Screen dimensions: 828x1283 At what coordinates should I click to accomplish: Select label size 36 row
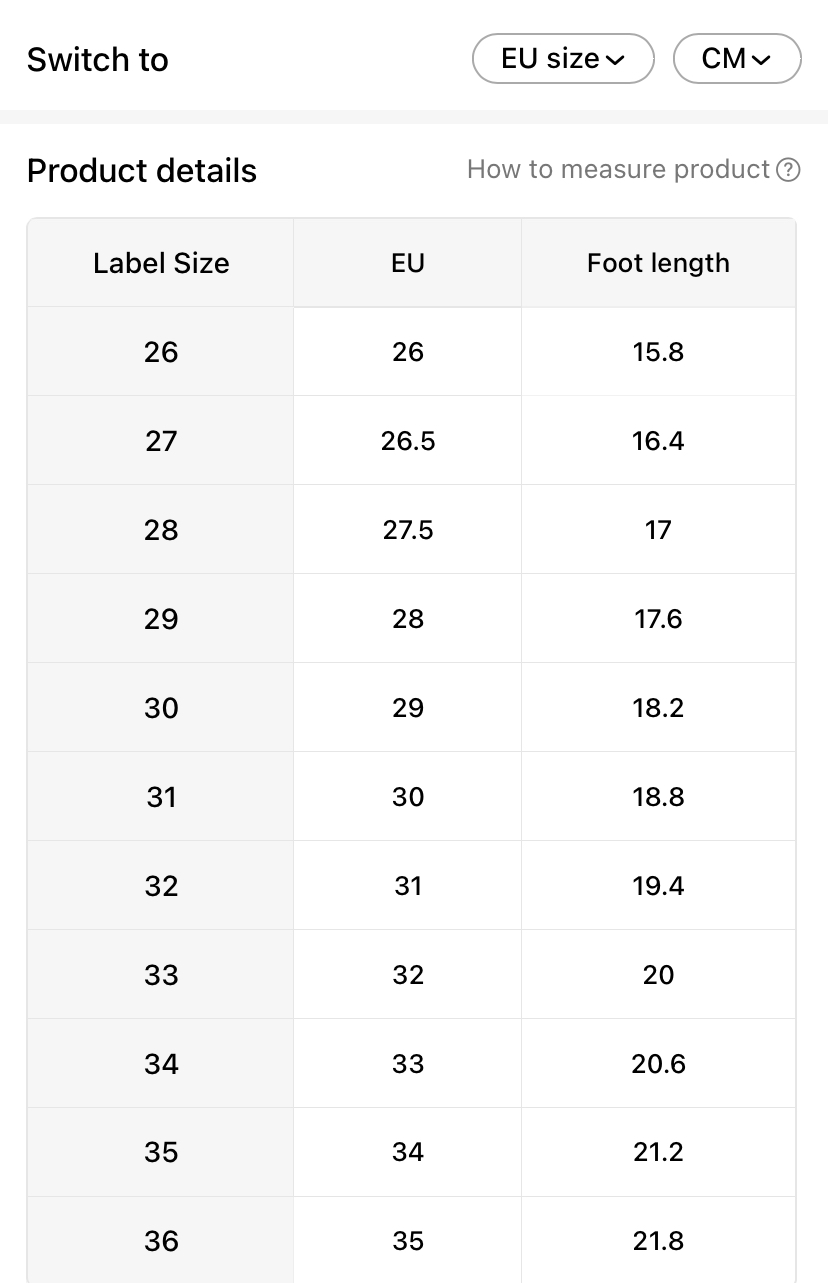pyautogui.click(x=161, y=1241)
